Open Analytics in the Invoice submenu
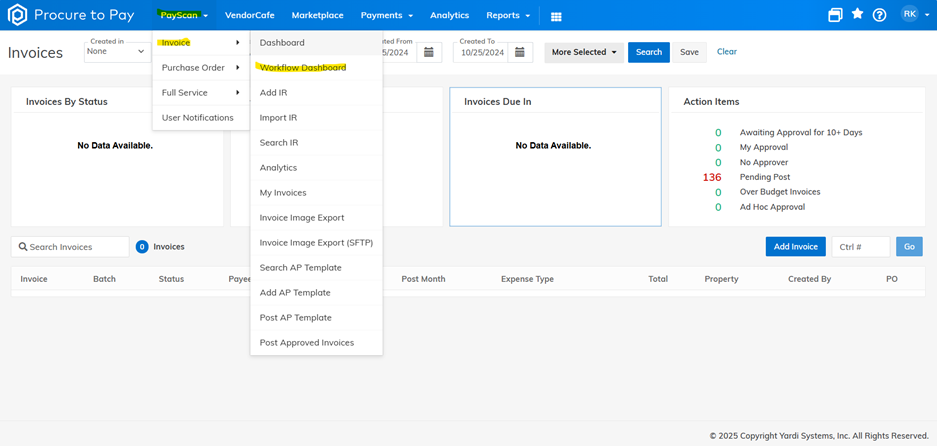This screenshot has width=937, height=446. point(316,168)
